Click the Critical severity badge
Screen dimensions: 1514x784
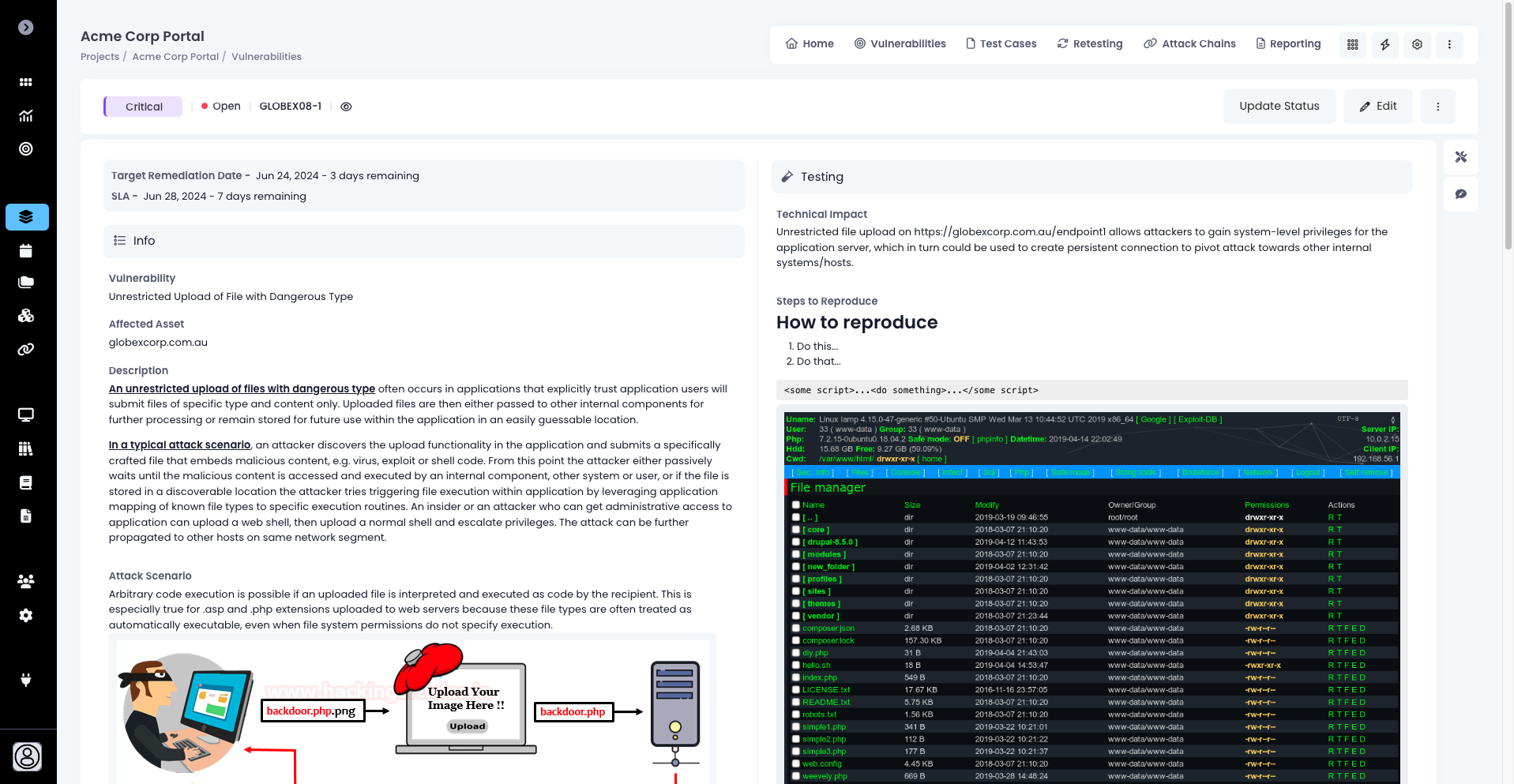[144, 107]
